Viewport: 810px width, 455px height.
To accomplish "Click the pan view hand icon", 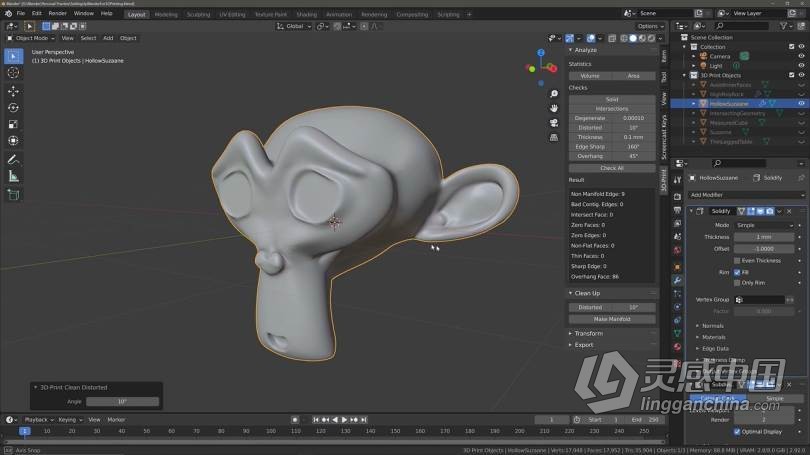I will click(x=554, y=108).
